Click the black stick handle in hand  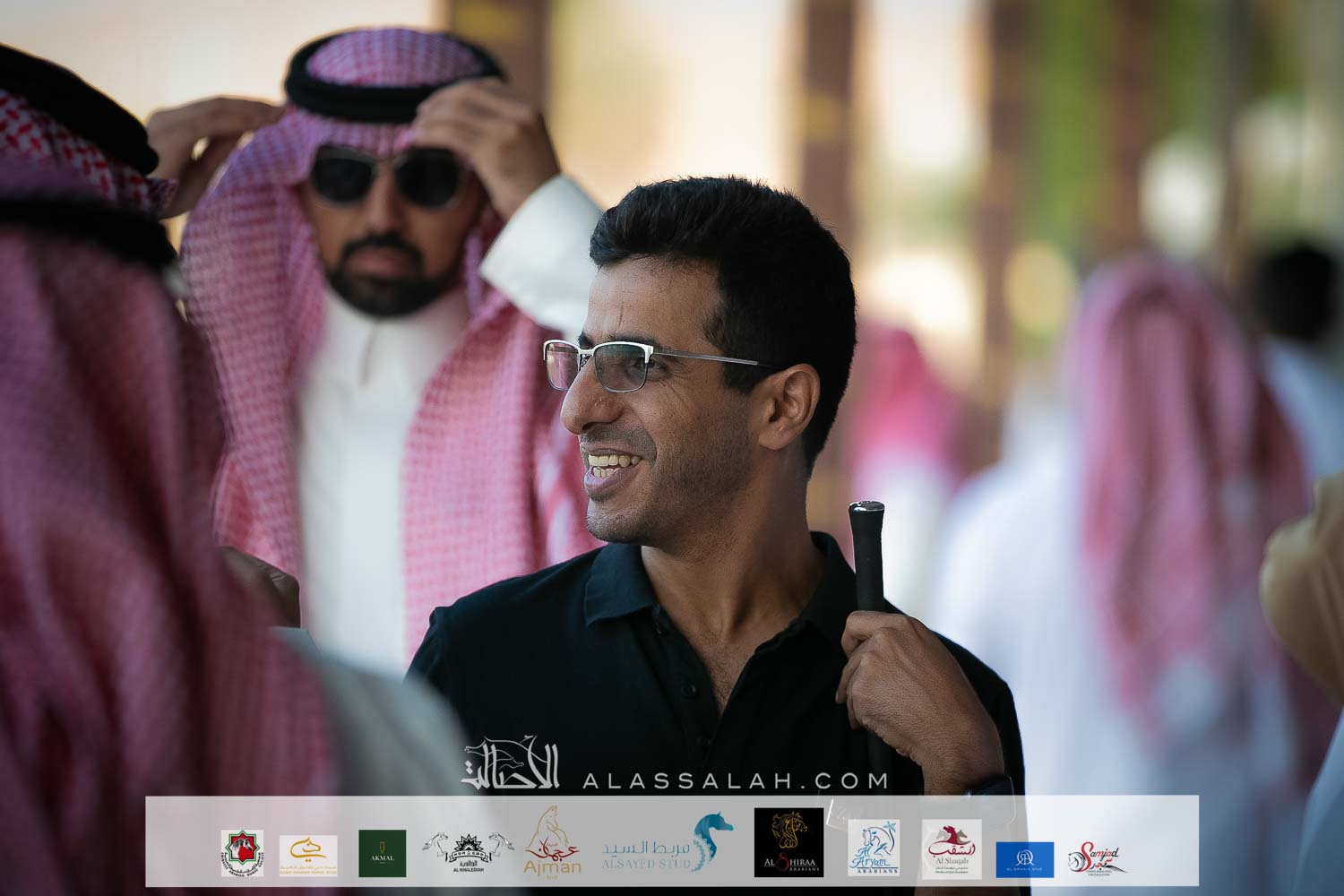coord(866,556)
